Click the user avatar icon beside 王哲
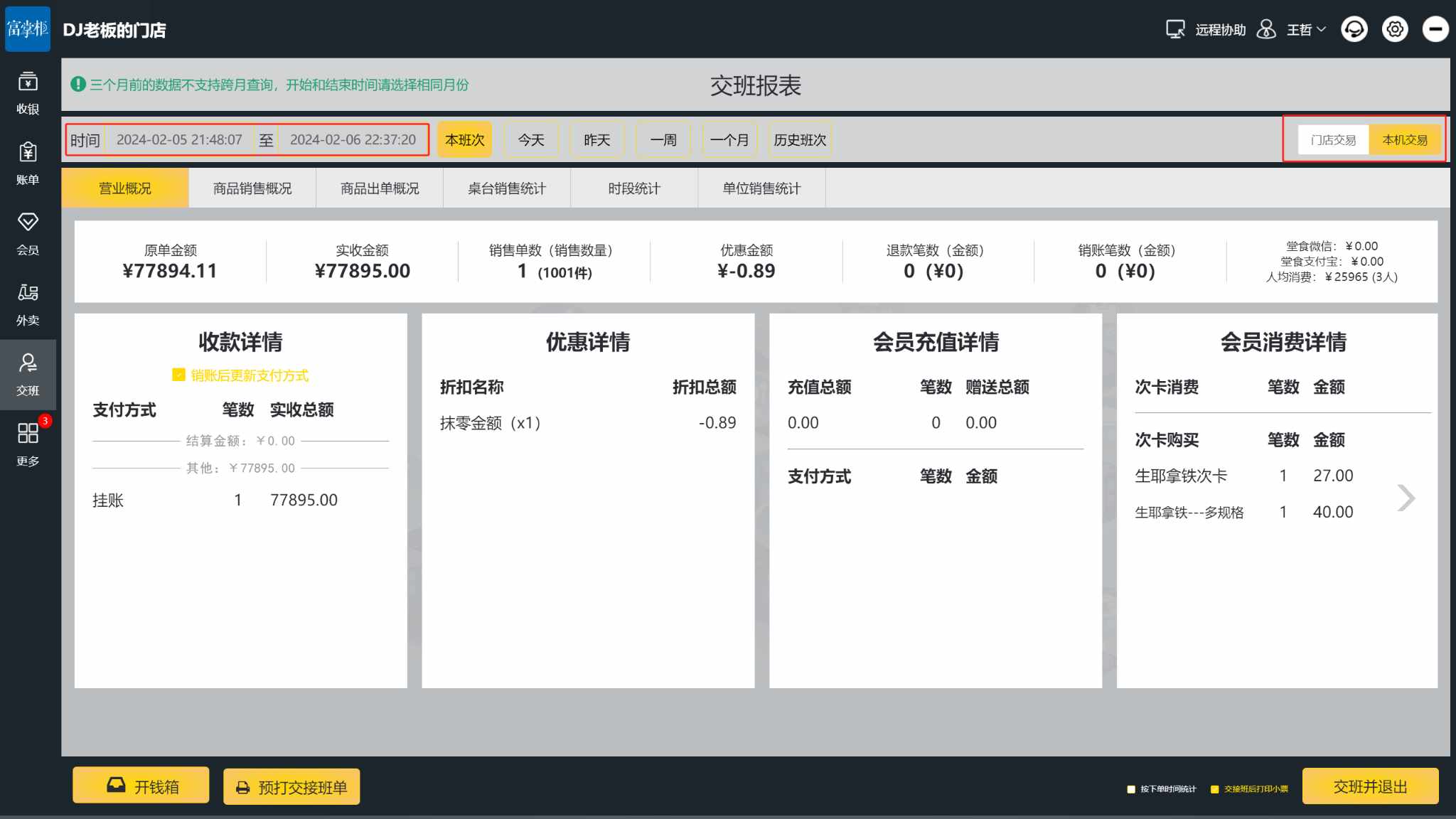Image resolution: width=1456 pixels, height=819 pixels. pos(1266,29)
